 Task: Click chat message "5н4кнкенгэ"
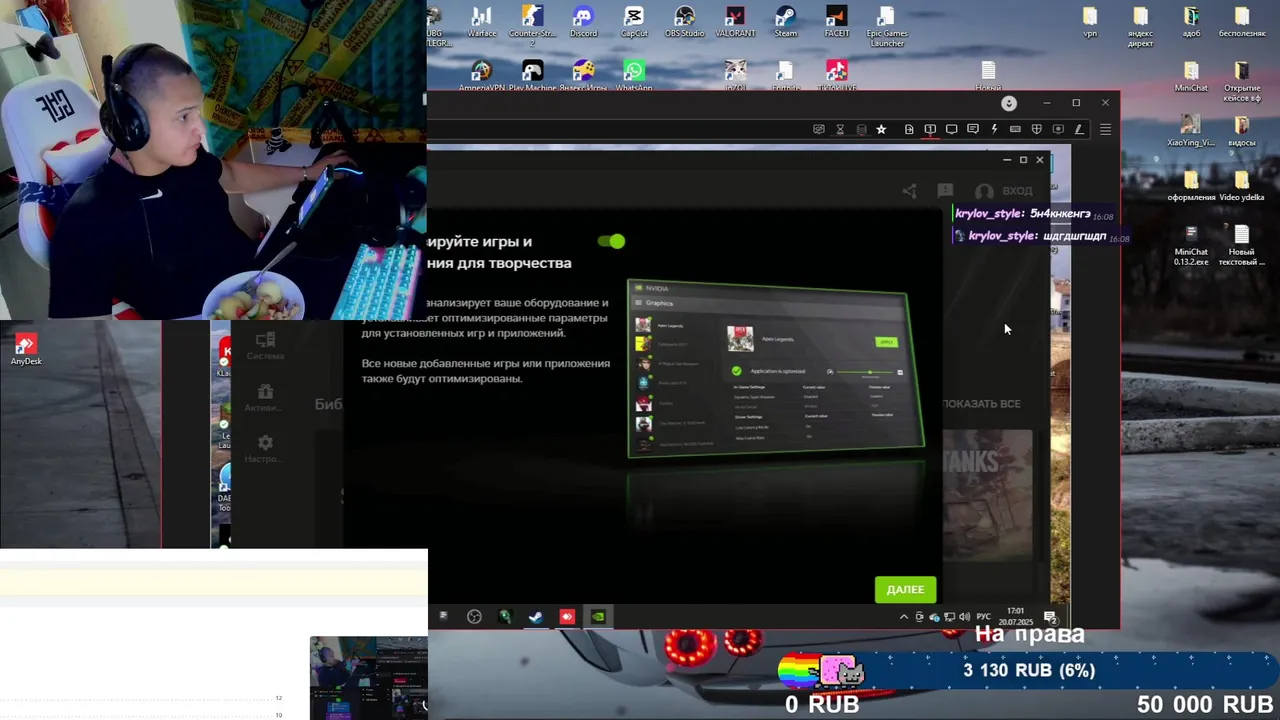point(1060,214)
